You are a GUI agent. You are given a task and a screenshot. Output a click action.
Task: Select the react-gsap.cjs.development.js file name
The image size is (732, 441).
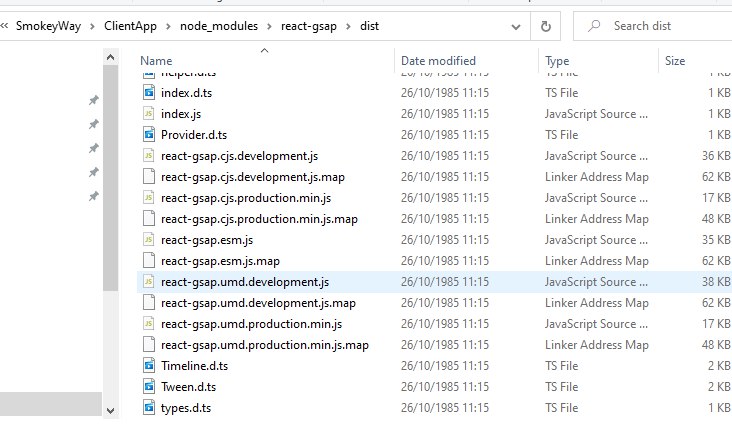[x=239, y=156]
